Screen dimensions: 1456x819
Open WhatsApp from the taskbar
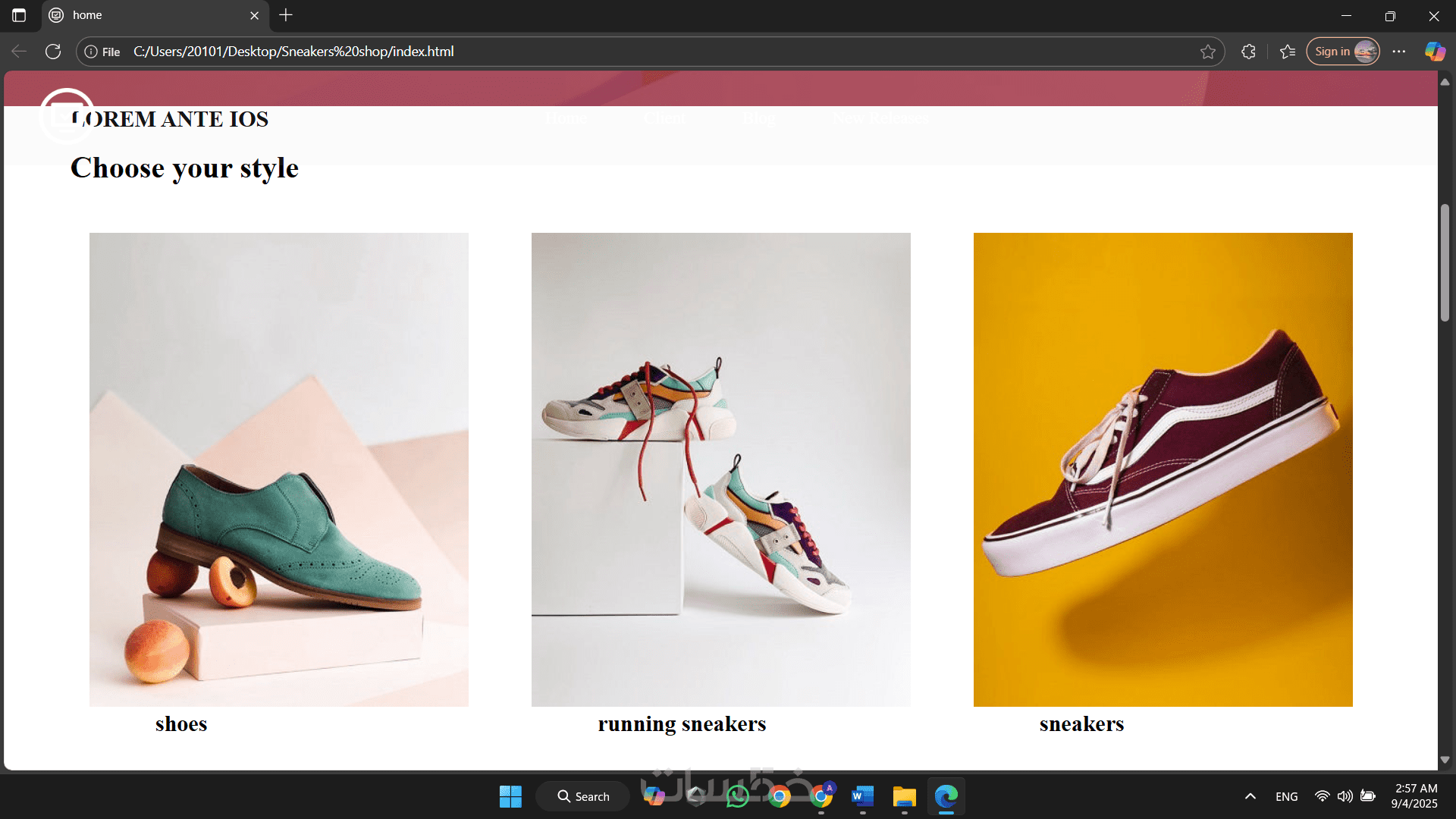tap(737, 796)
